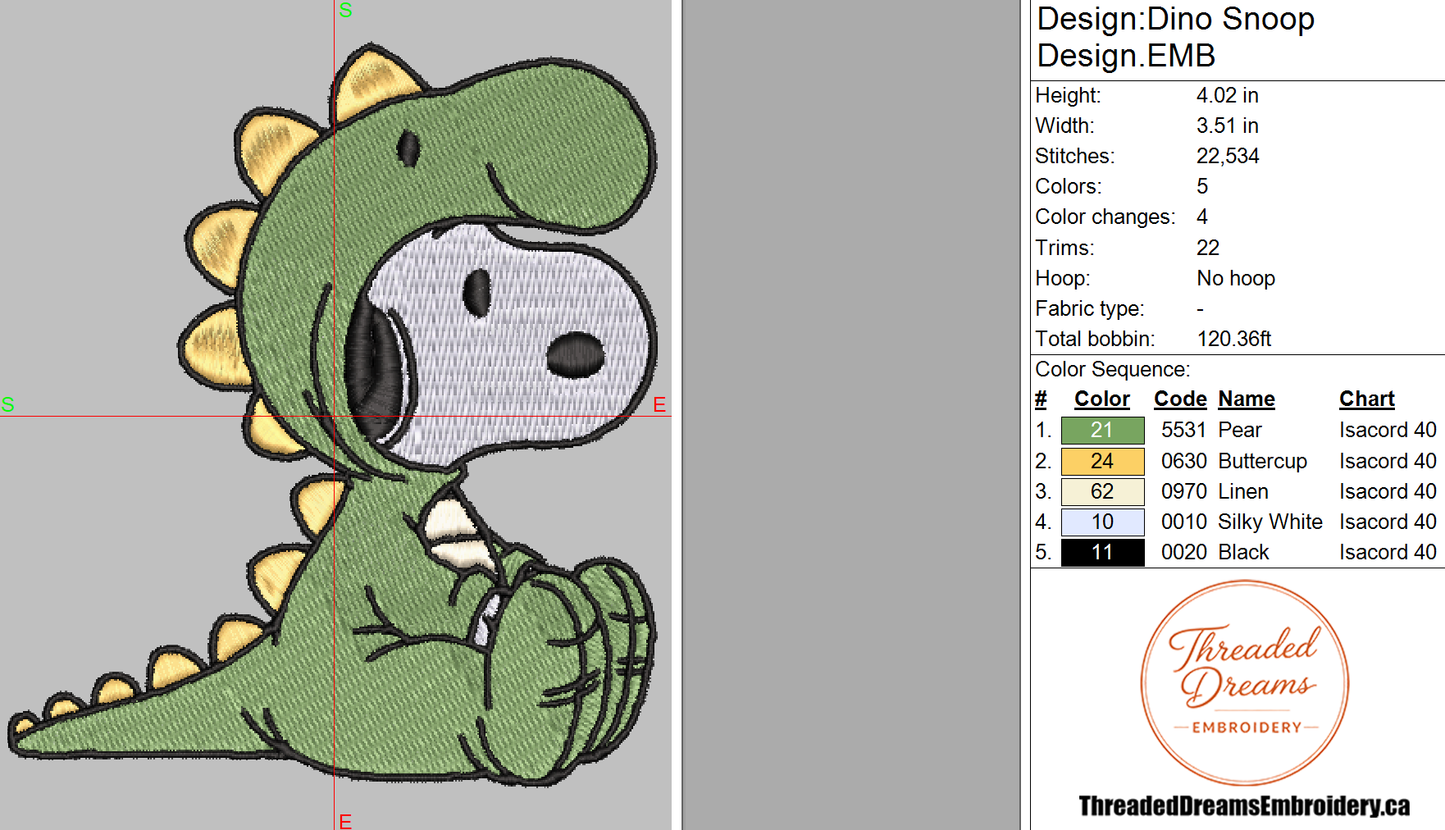The image size is (1445, 830).
Task: Click the 'Color' column header
Action: click(1102, 399)
